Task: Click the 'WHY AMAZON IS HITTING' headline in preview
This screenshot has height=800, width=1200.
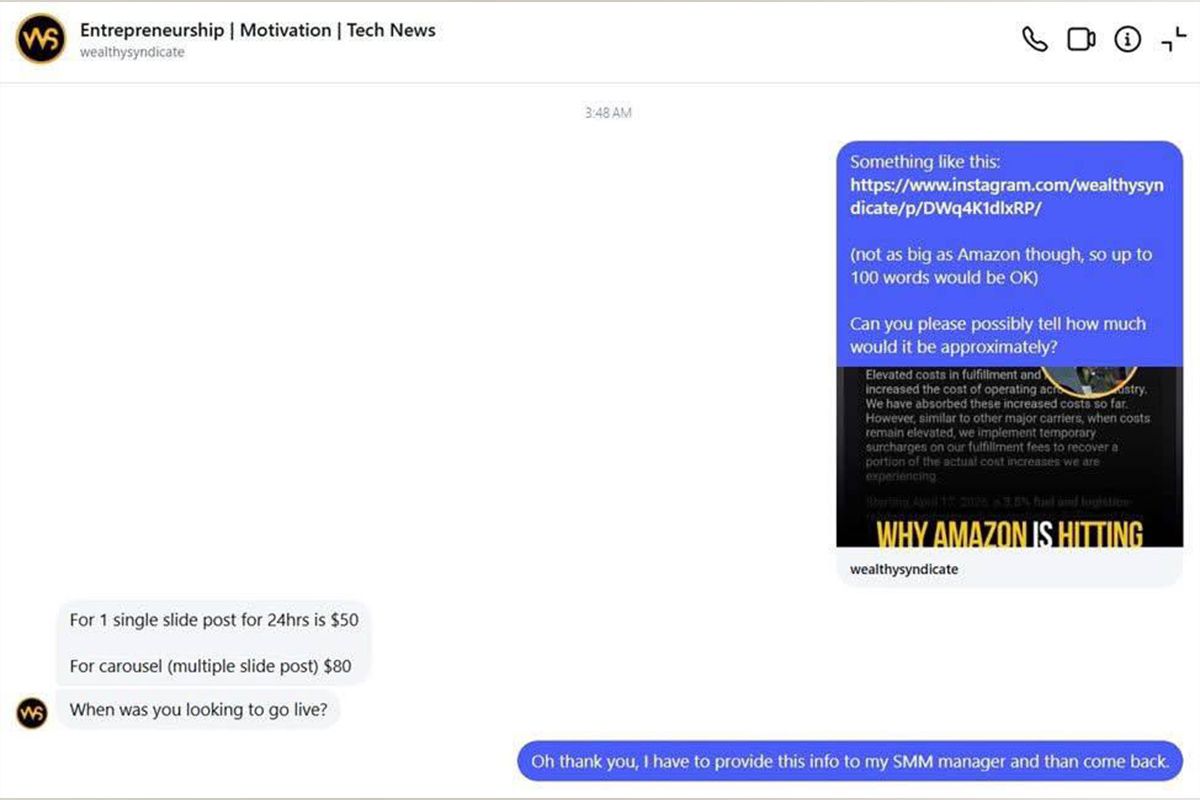Action: click(x=1009, y=533)
